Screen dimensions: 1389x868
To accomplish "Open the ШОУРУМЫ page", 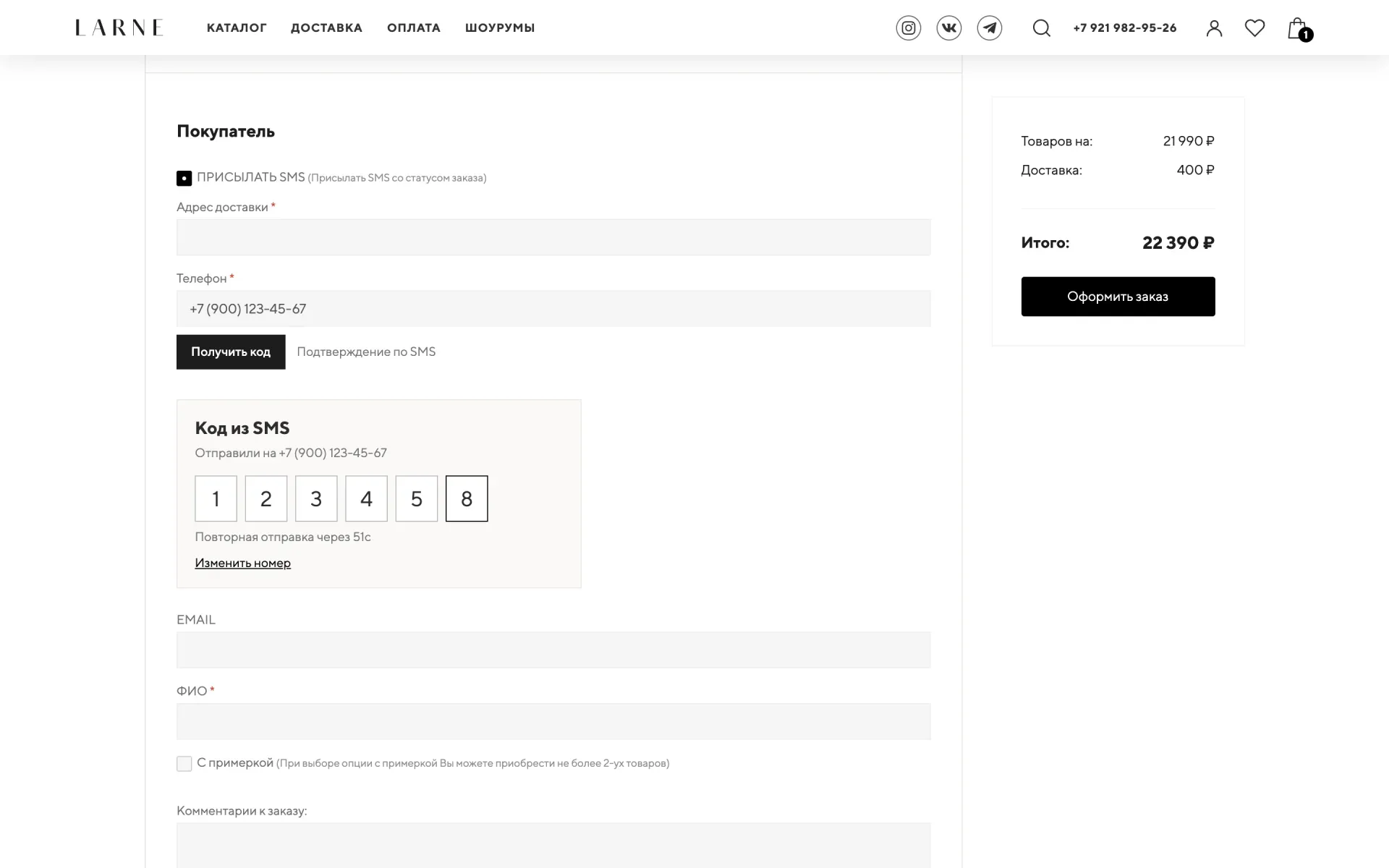I will tap(500, 27).
